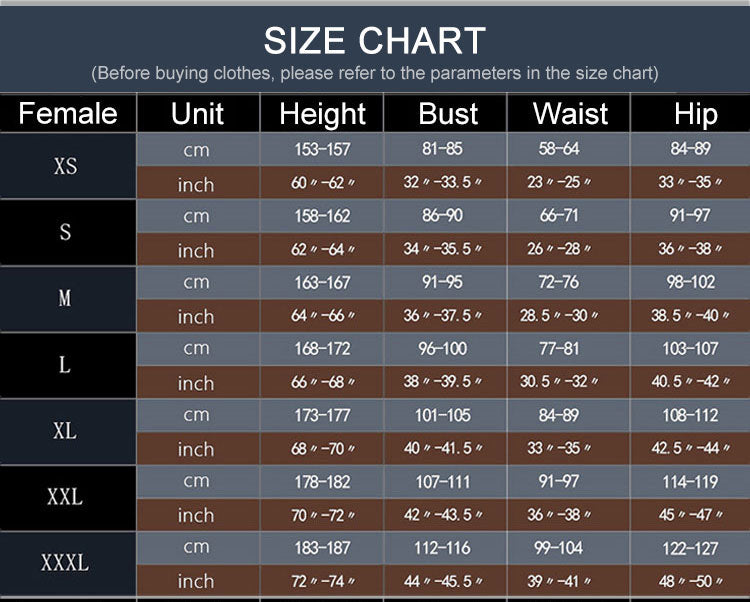Select XXL height value 178-182
Image resolution: width=750 pixels, height=602 pixels.
coord(322,482)
